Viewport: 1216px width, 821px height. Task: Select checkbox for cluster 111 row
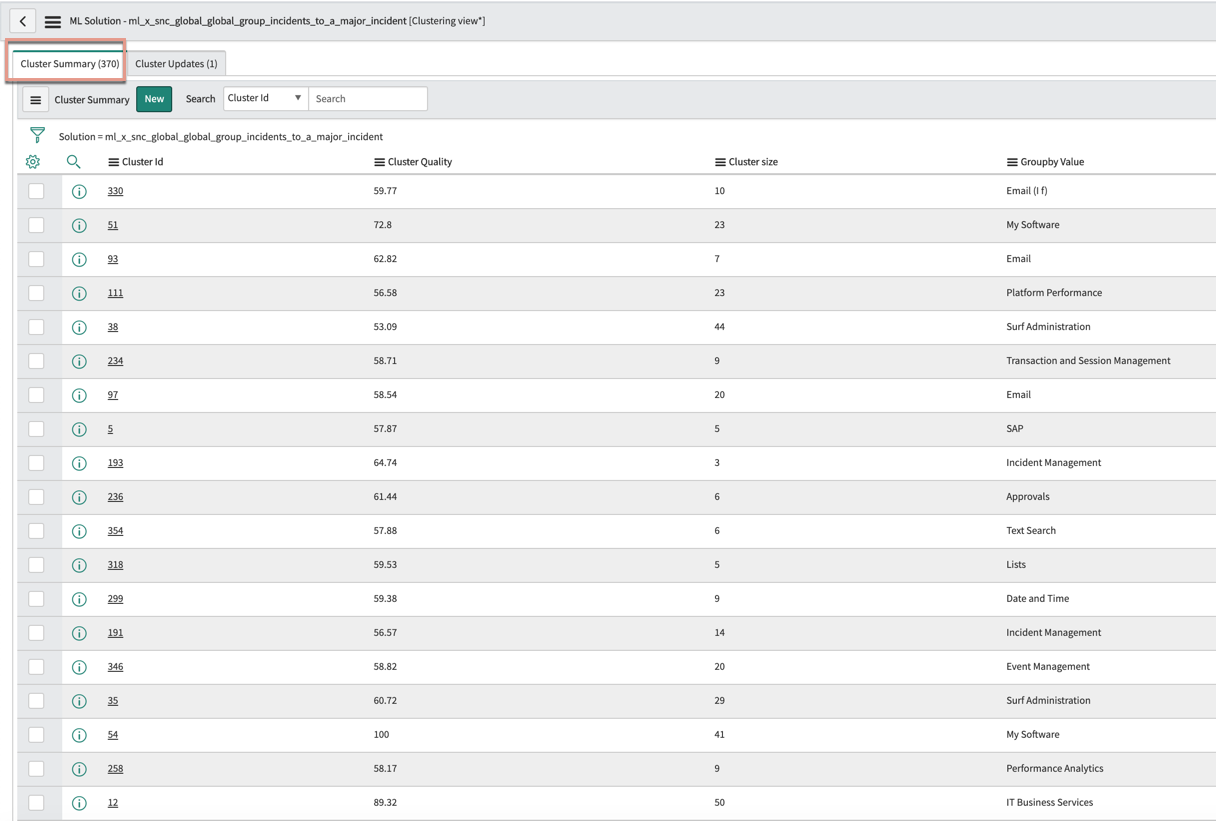(36, 292)
